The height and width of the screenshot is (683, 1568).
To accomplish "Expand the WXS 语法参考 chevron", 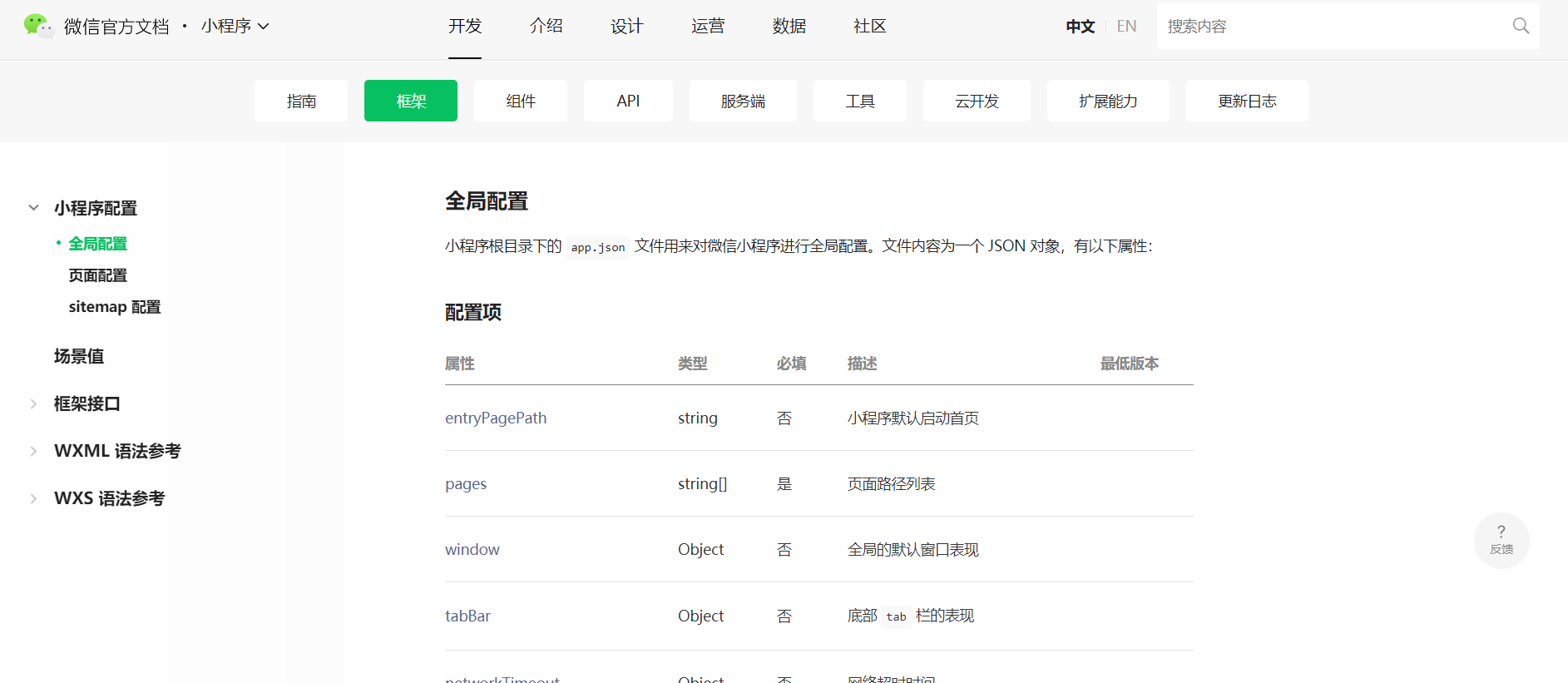I will (x=33, y=498).
